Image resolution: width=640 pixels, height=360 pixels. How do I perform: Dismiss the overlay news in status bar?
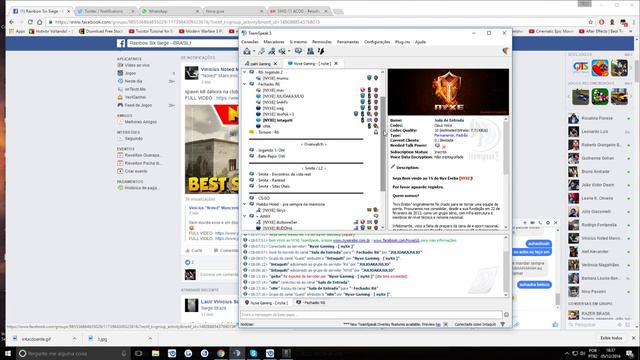coord(446,324)
